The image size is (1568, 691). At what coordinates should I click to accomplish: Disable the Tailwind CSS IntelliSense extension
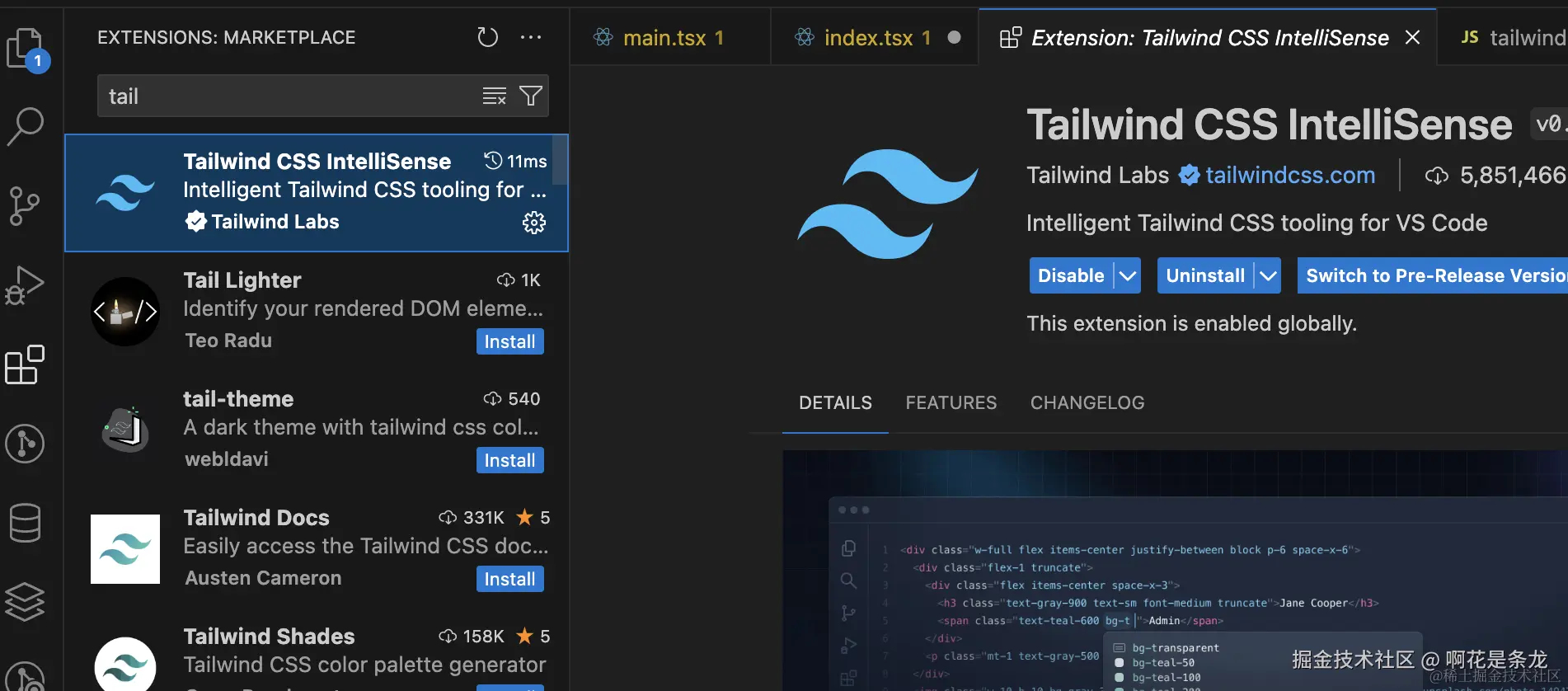(1071, 275)
